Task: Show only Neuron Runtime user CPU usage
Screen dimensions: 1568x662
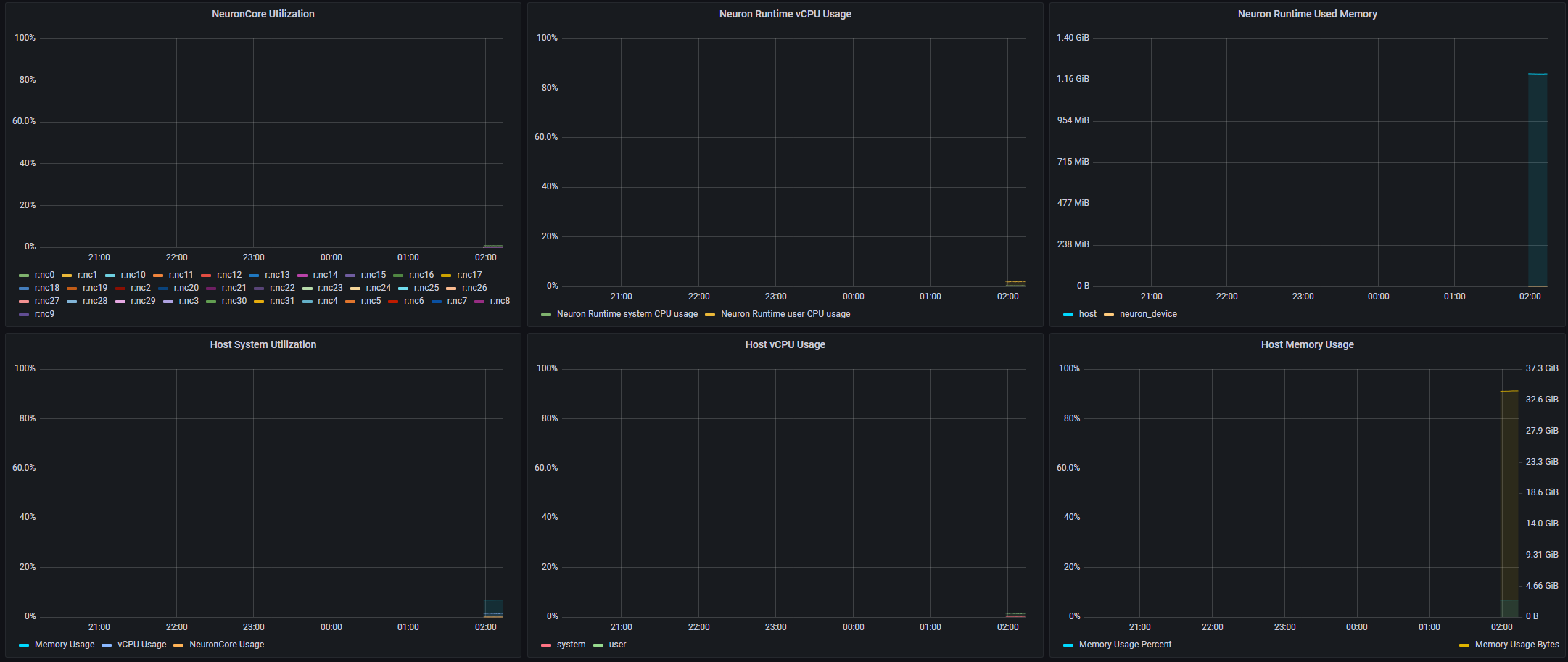Action: [785, 314]
